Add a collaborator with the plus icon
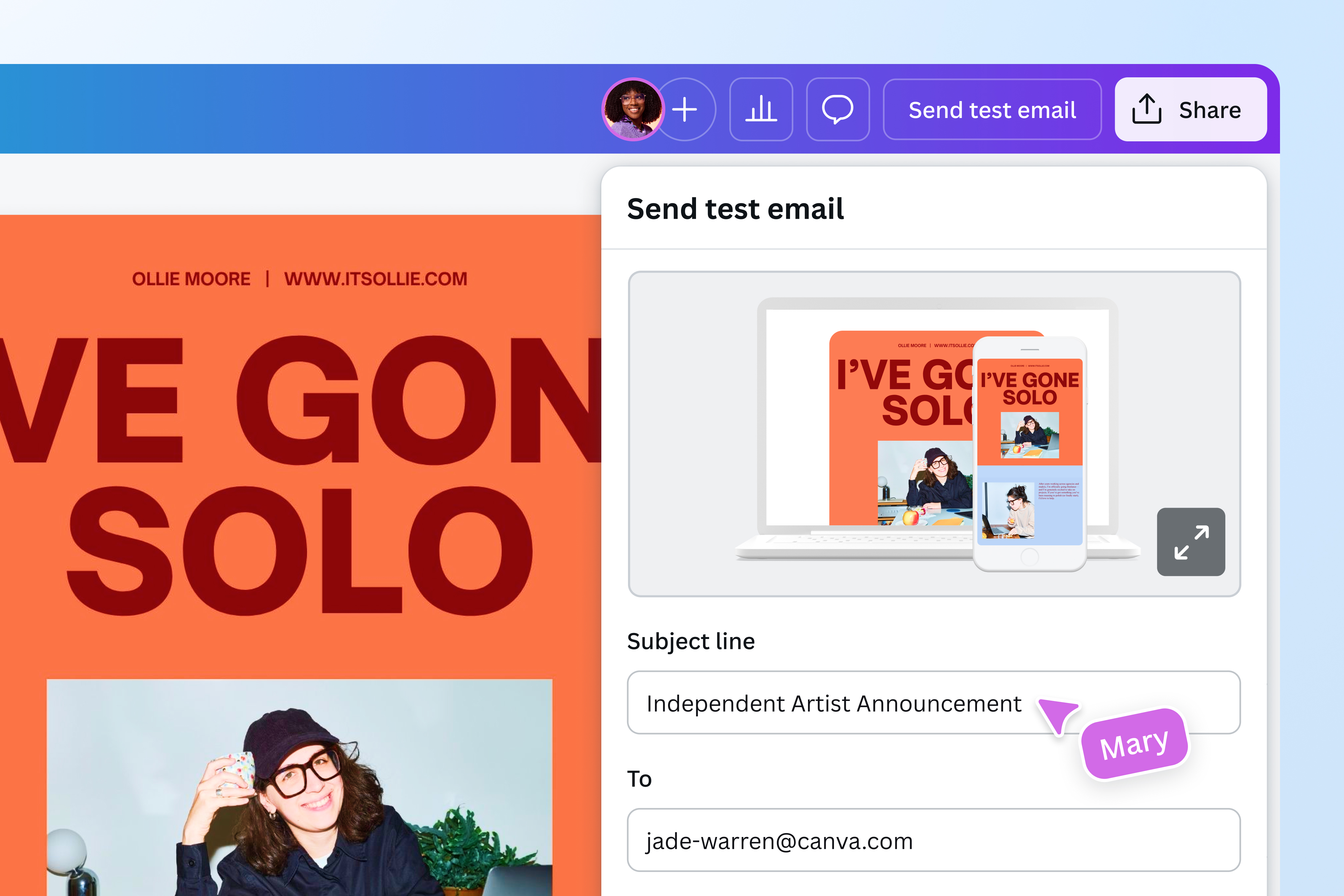1344x896 pixels. click(685, 110)
